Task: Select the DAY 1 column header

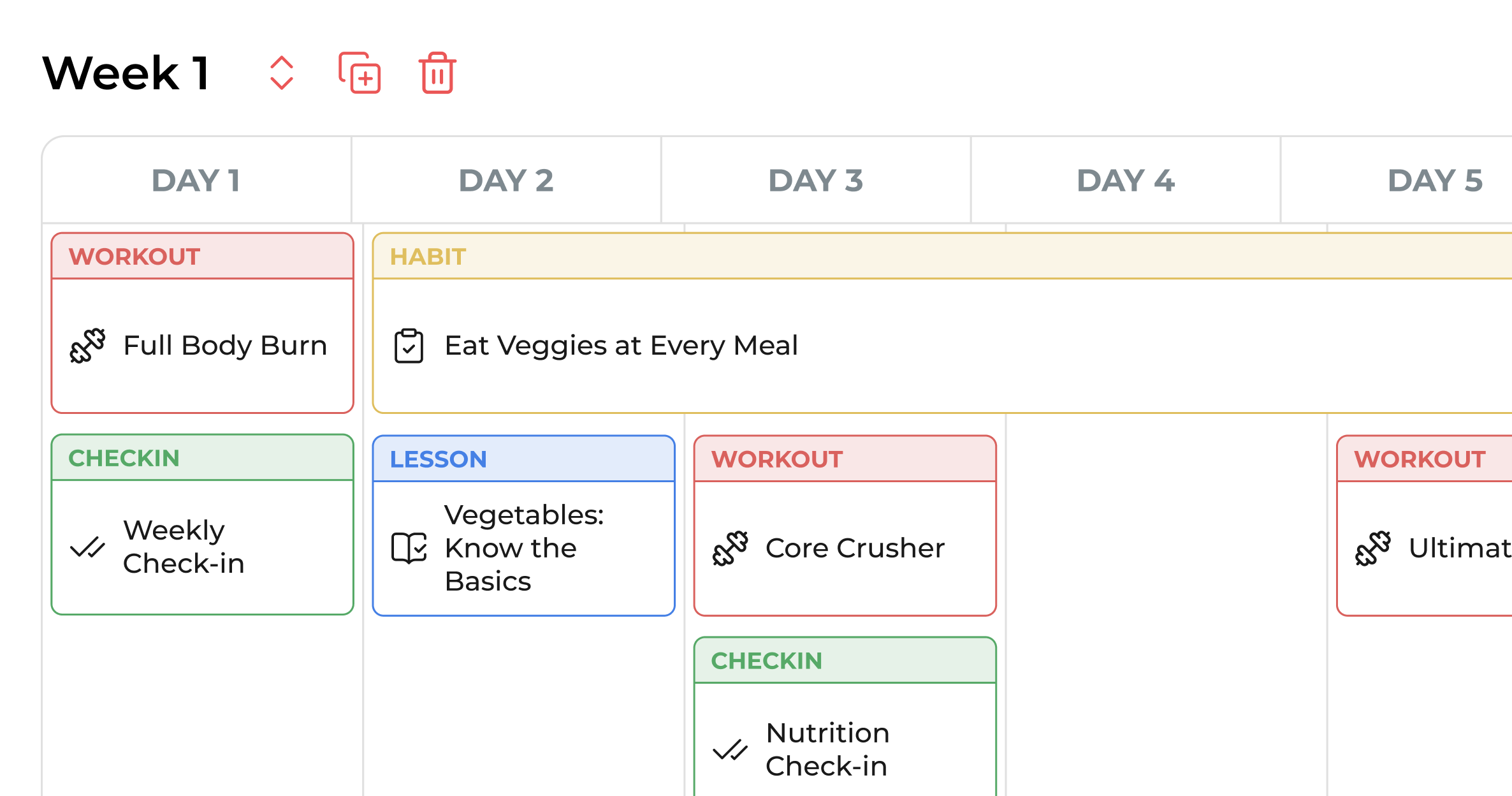Action: click(196, 180)
